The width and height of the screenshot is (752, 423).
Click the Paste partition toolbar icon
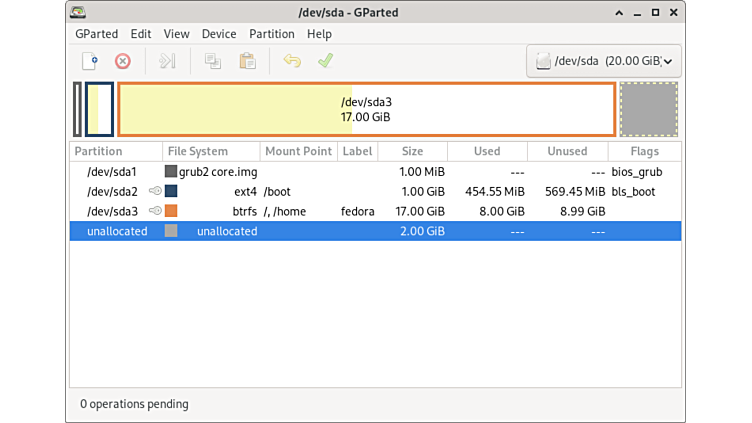[247, 61]
